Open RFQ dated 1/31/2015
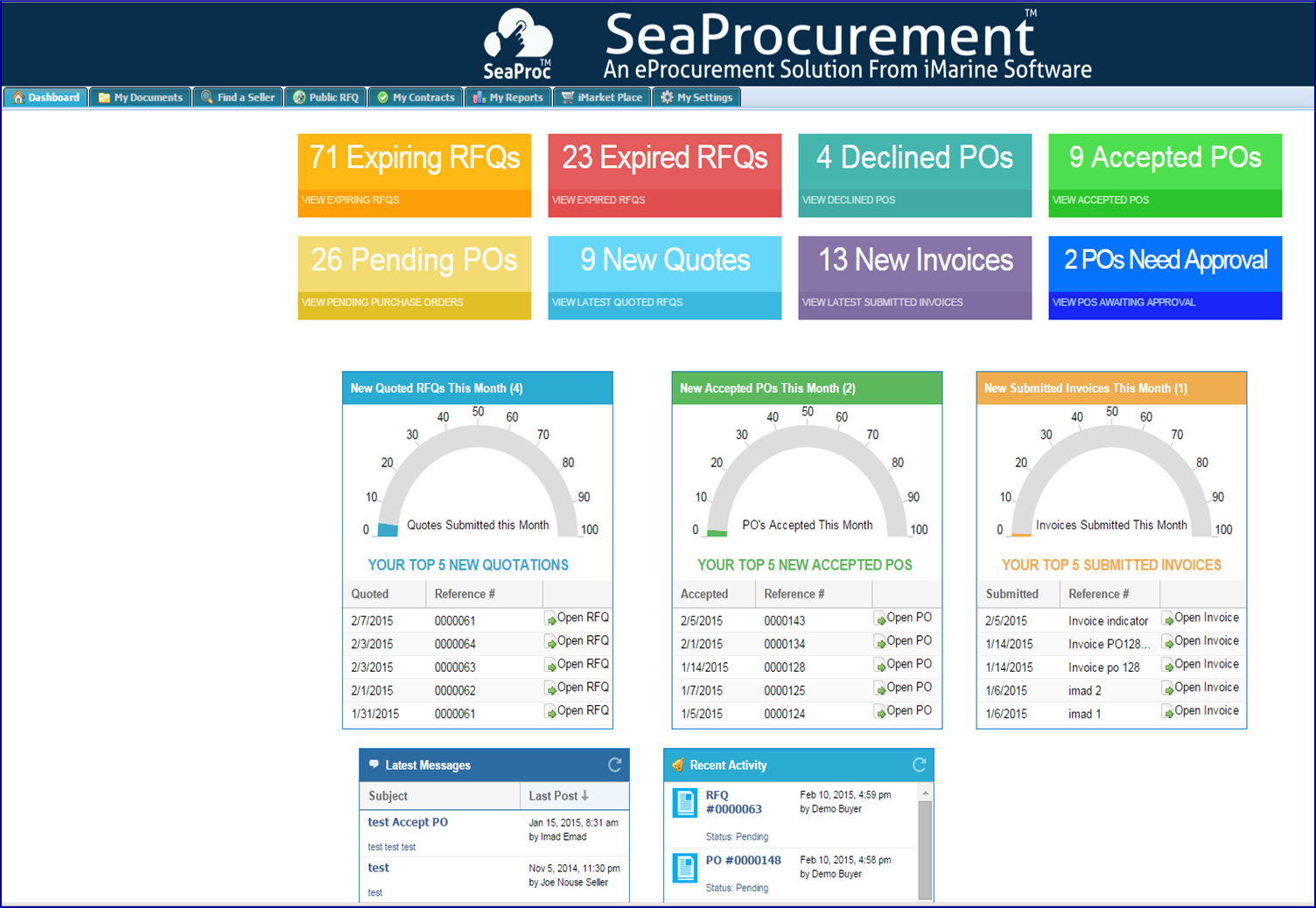1316x908 pixels. tap(577, 710)
